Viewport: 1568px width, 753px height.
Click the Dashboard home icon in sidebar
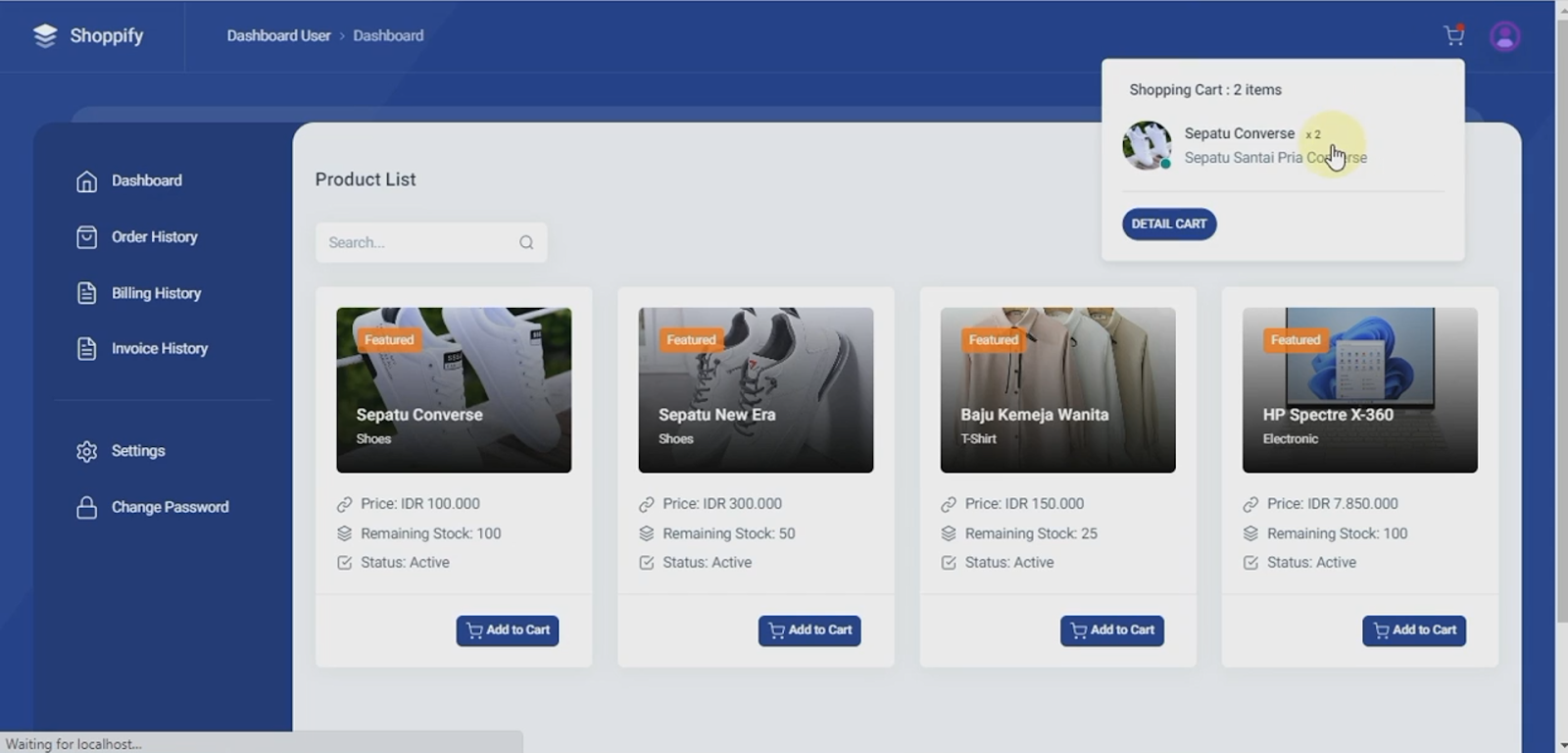click(86, 181)
